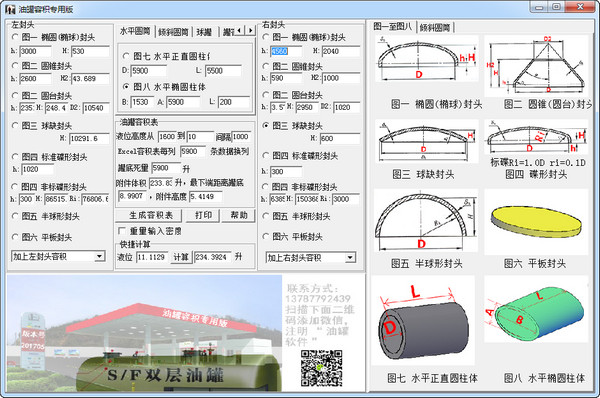Click the gas station banner image

click(x=144, y=333)
